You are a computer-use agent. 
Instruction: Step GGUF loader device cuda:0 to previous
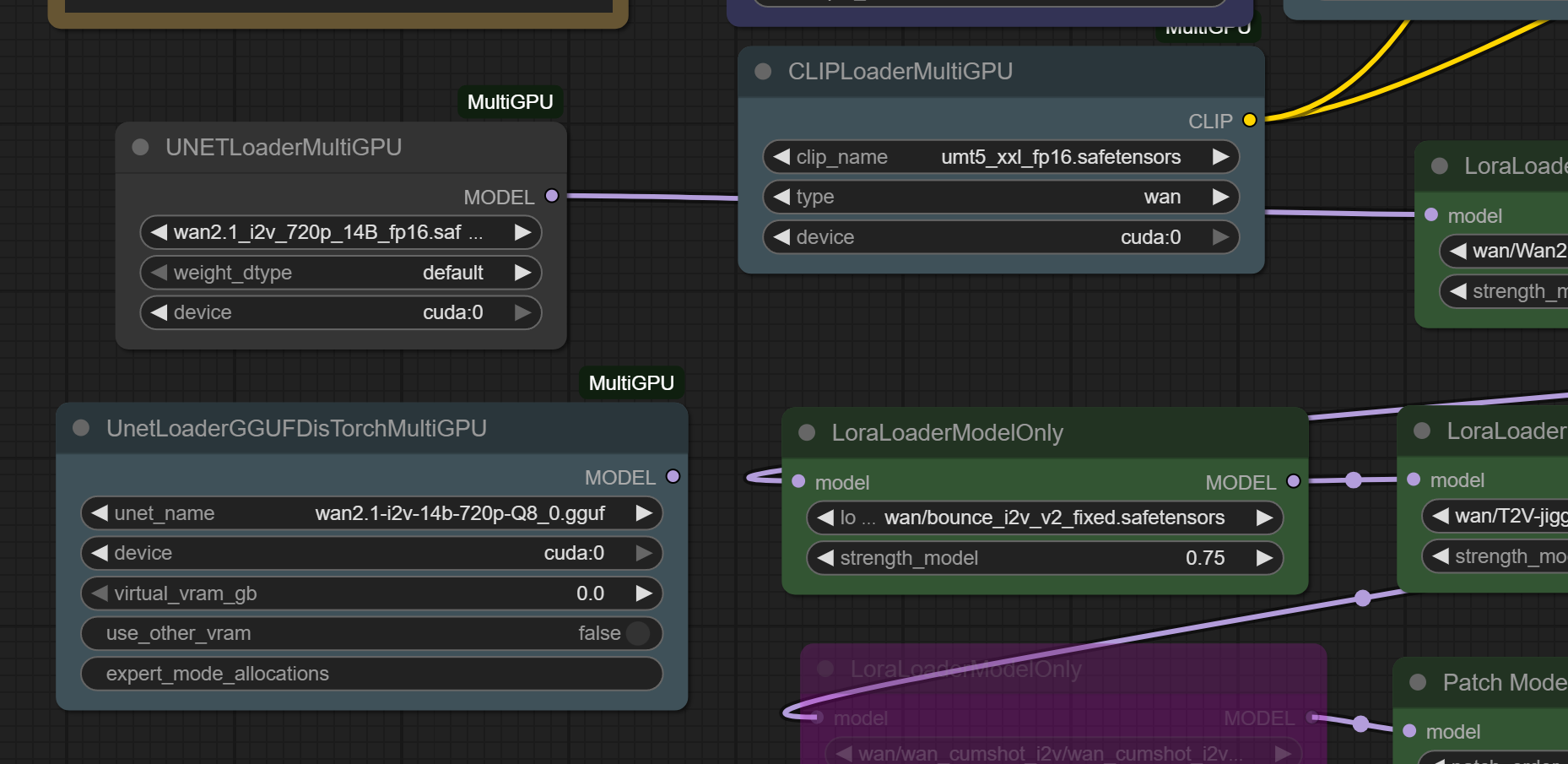pos(100,553)
